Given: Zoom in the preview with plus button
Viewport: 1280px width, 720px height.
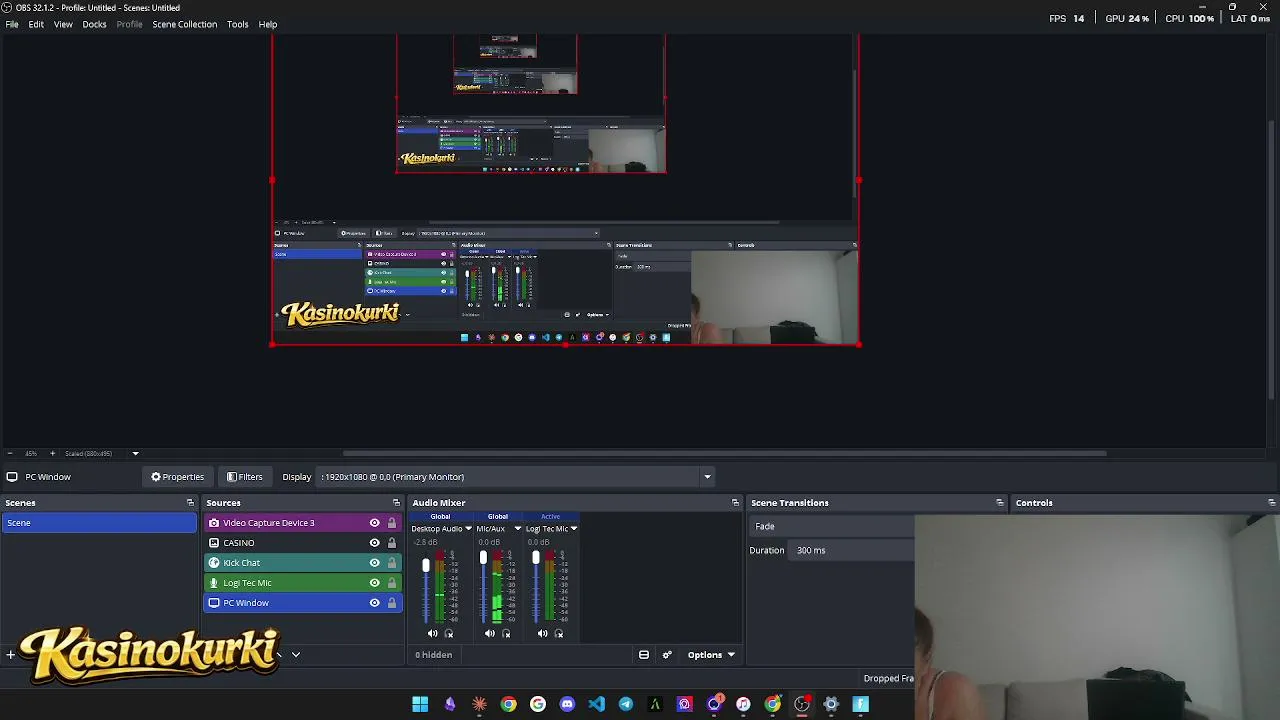Looking at the screenshot, I should pyautogui.click(x=52, y=454).
